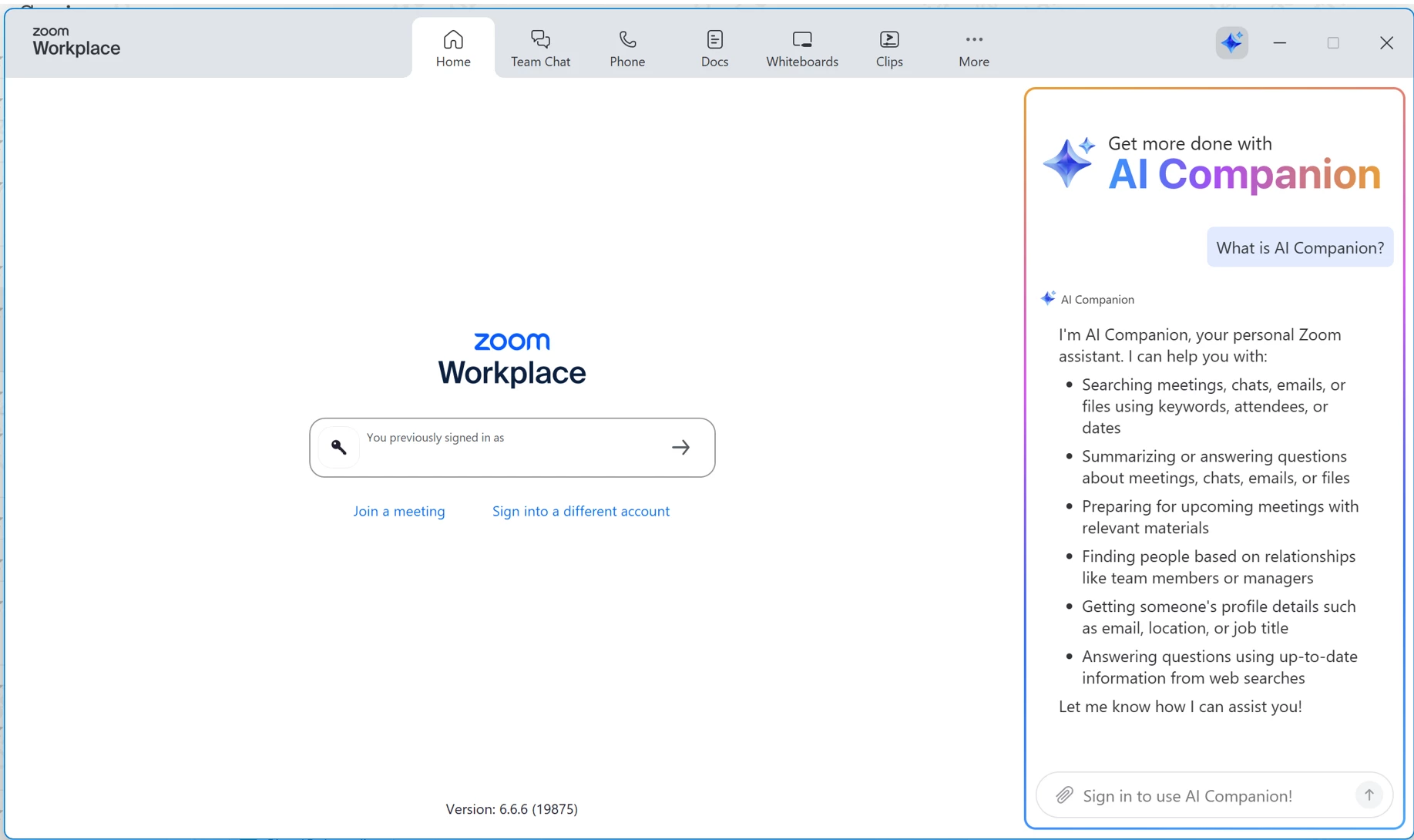This screenshot has width=1414, height=840.
Task: Switch to Team Chat tab
Action: [540, 48]
